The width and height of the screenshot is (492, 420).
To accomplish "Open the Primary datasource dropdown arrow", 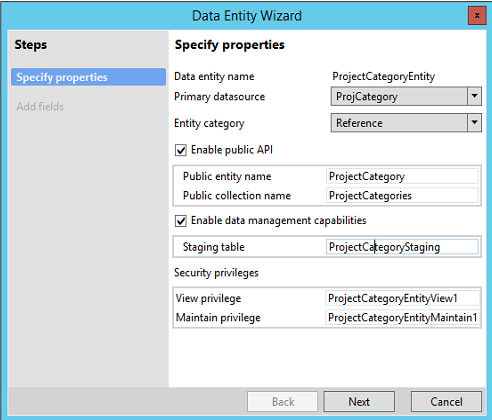I will point(474,96).
